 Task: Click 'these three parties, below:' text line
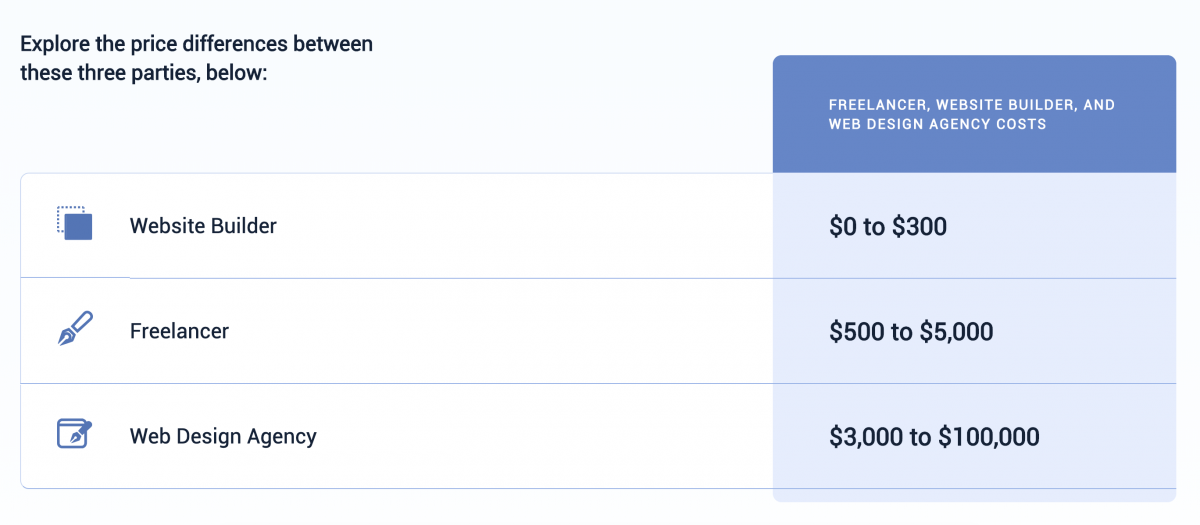click(x=144, y=74)
